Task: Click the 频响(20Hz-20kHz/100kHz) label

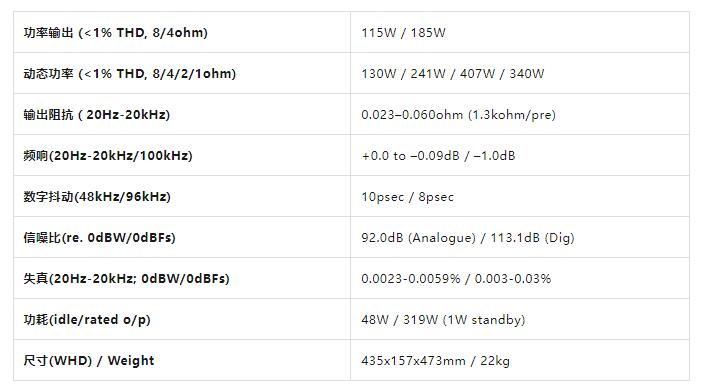Action: coord(108,156)
